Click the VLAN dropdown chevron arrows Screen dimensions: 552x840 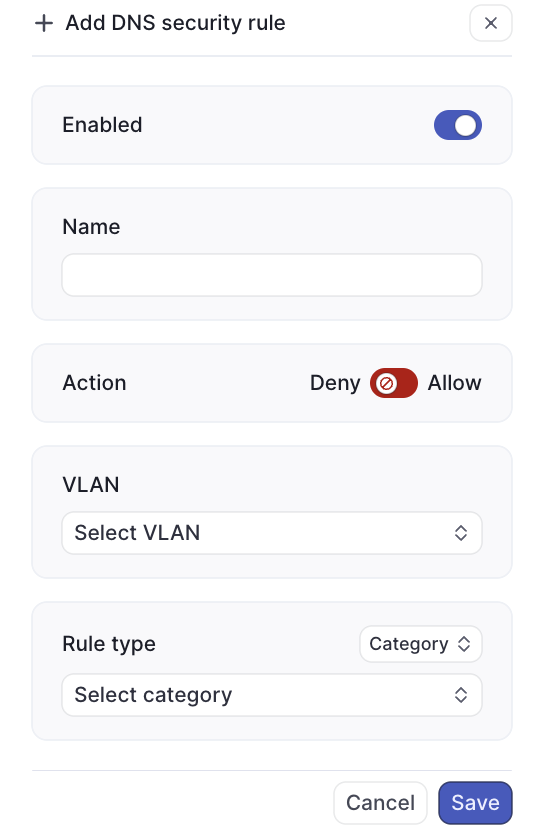pos(461,533)
